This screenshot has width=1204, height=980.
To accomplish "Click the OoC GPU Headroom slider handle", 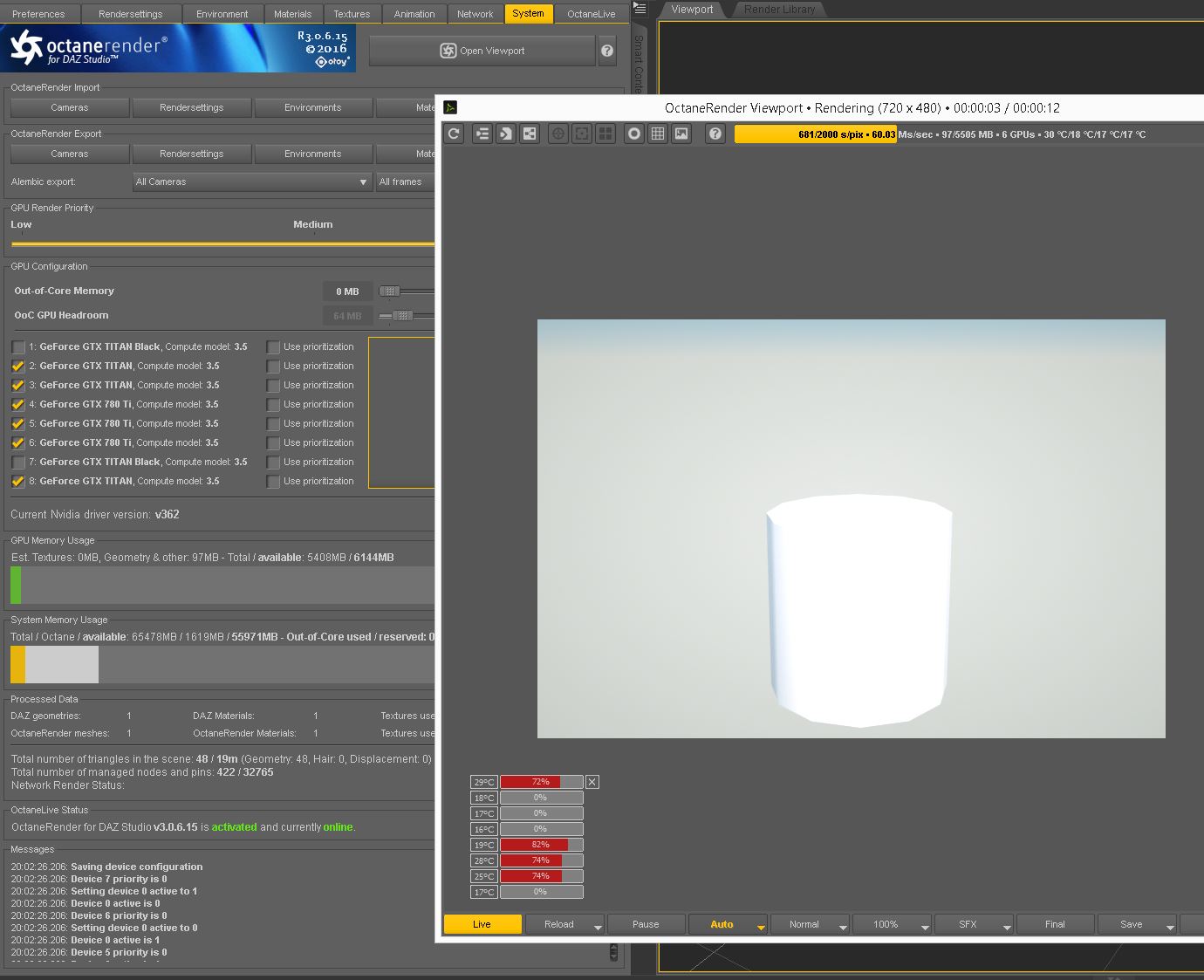I will tap(402, 315).
